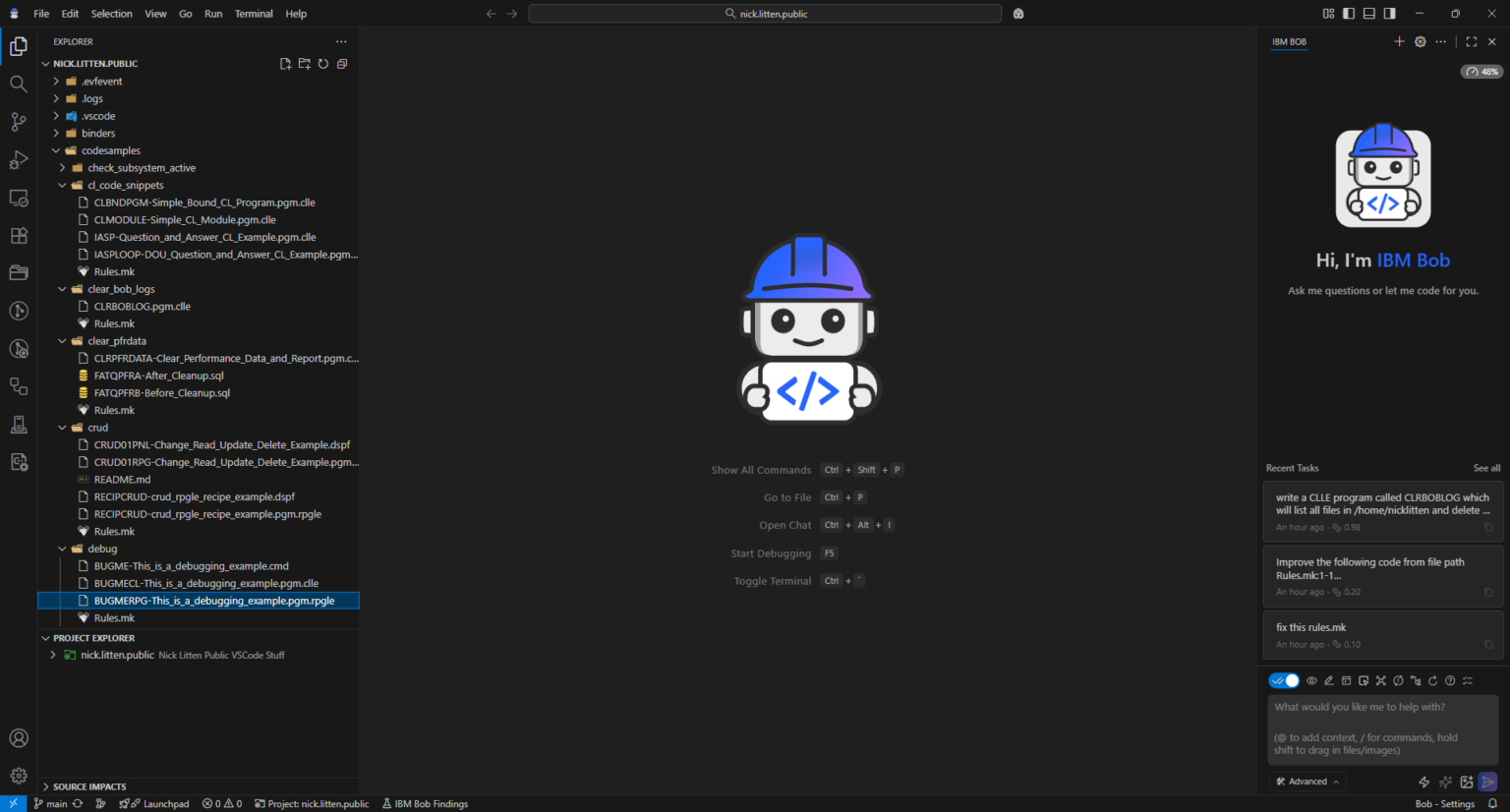Viewport: 1510px width, 812px height.
Task: Open the Accounts menu in the activity bar
Action: click(x=19, y=738)
